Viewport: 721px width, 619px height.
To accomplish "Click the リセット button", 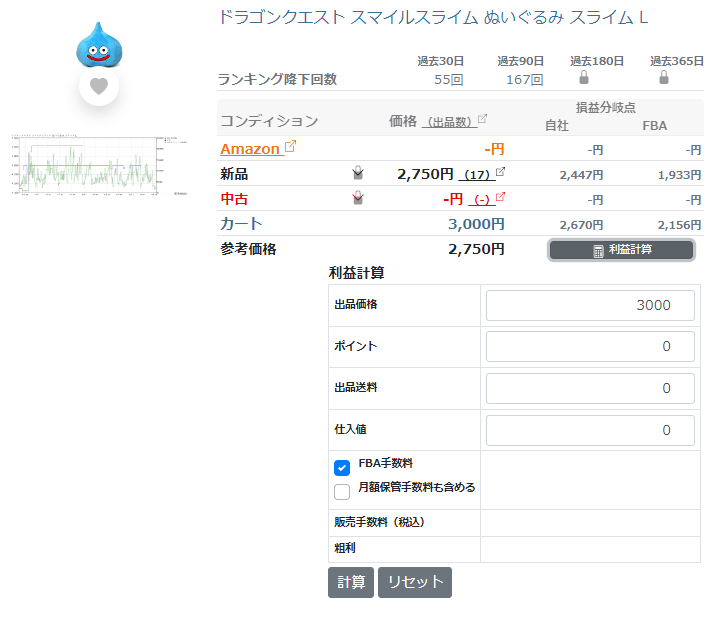I will point(415,582).
